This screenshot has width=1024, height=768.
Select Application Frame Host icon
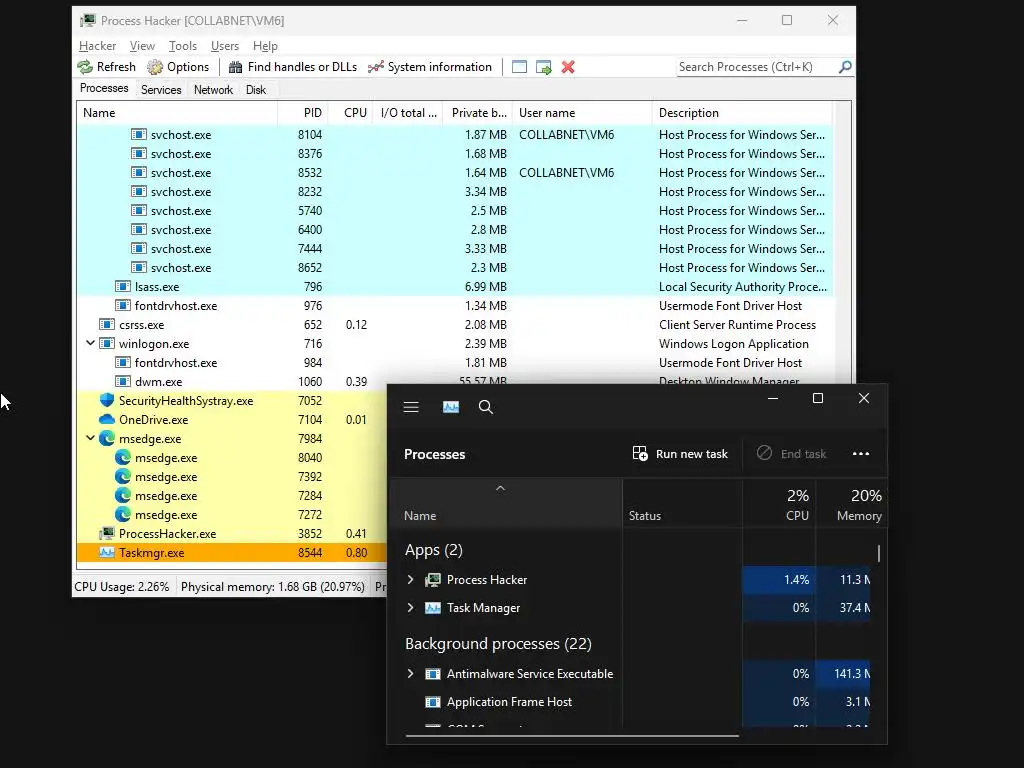pos(432,702)
